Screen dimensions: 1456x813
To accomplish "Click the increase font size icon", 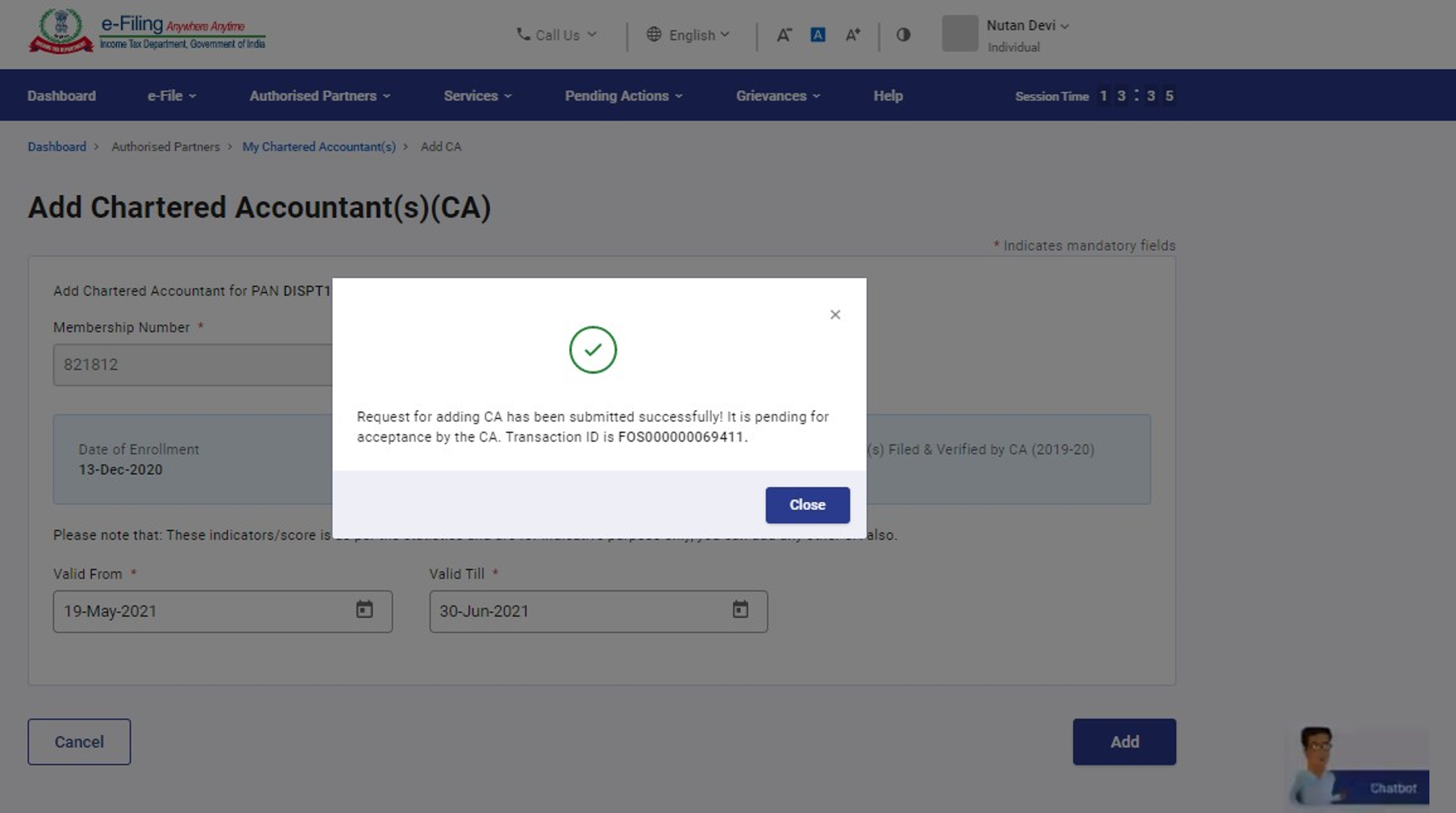I will pos(852,35).
